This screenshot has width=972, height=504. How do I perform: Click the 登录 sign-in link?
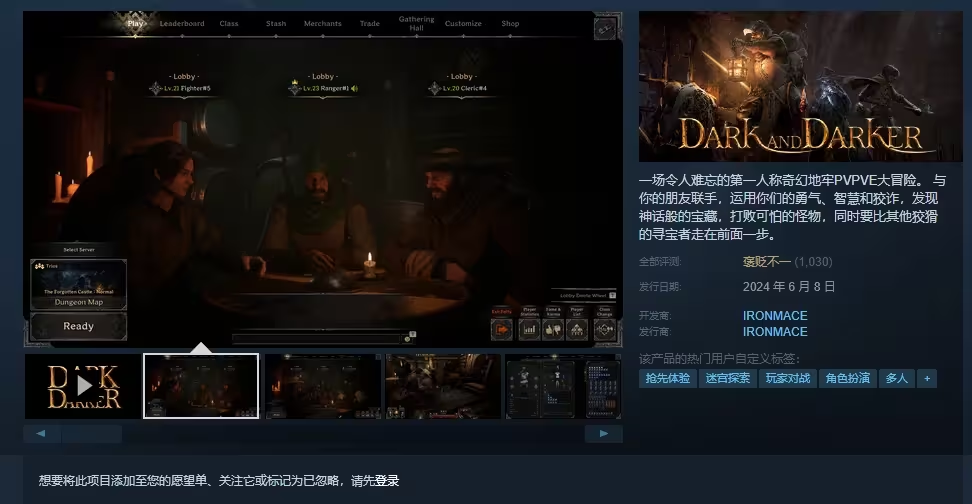click(x=387, y=480)
